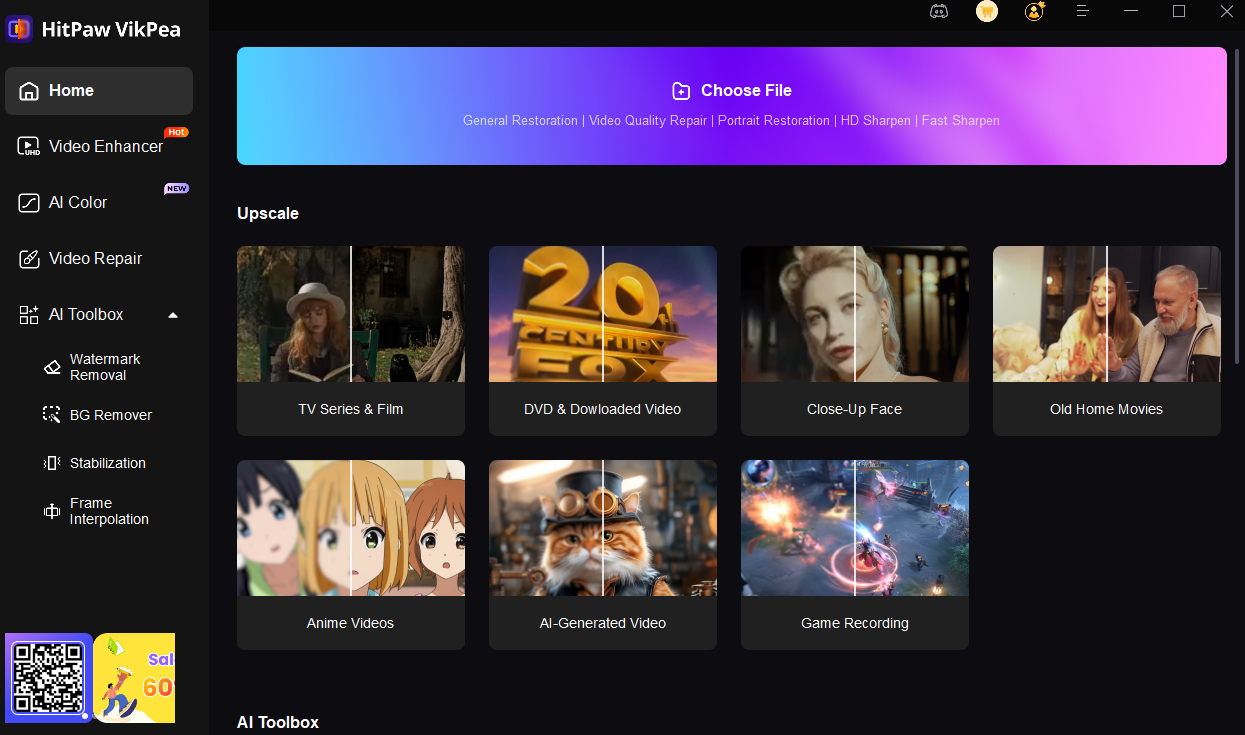Open the shopping cart purchase icon
This screenshot has width=1245, height=735.
tap(987, 11)
